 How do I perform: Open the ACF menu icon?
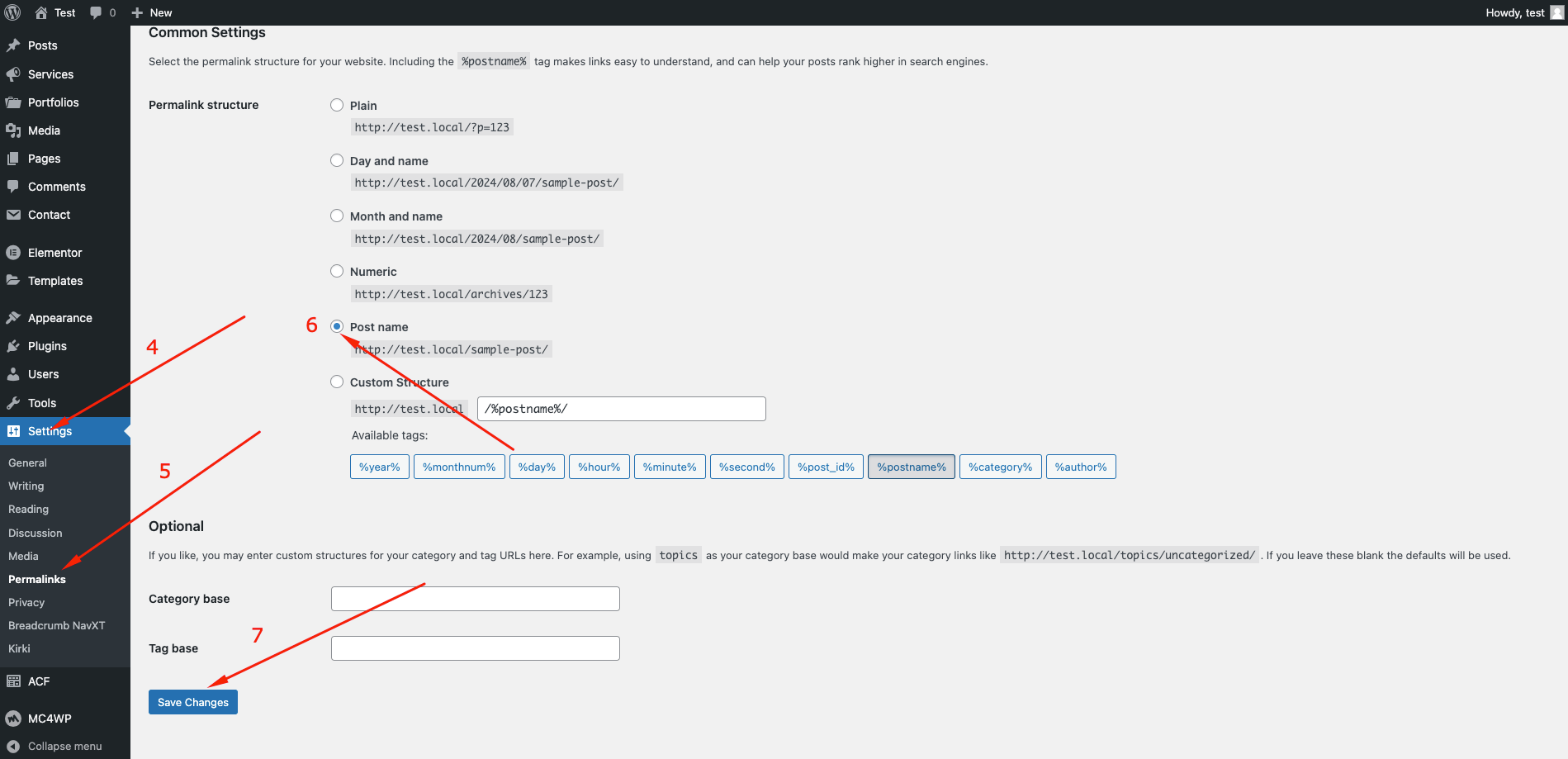pos(13,681)
